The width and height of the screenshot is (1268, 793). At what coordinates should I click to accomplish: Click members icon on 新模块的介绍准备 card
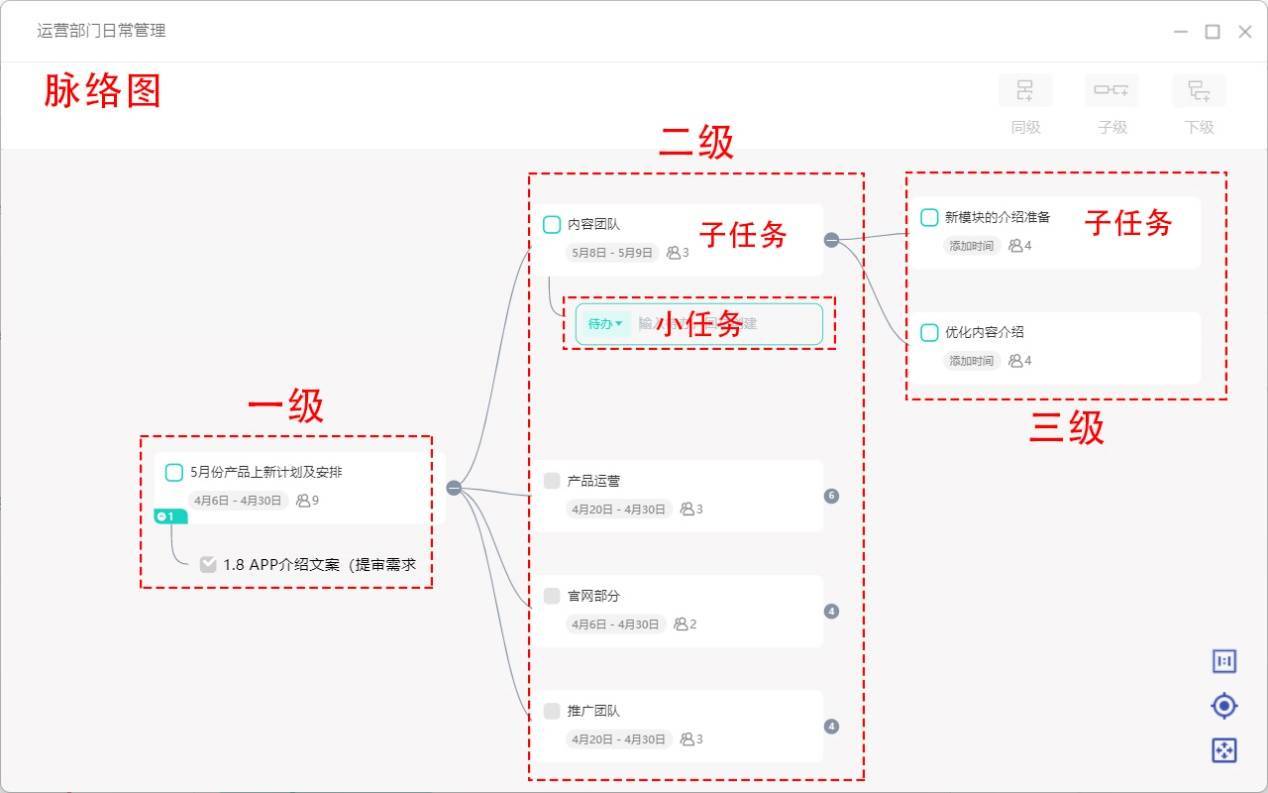point(1015,245)
